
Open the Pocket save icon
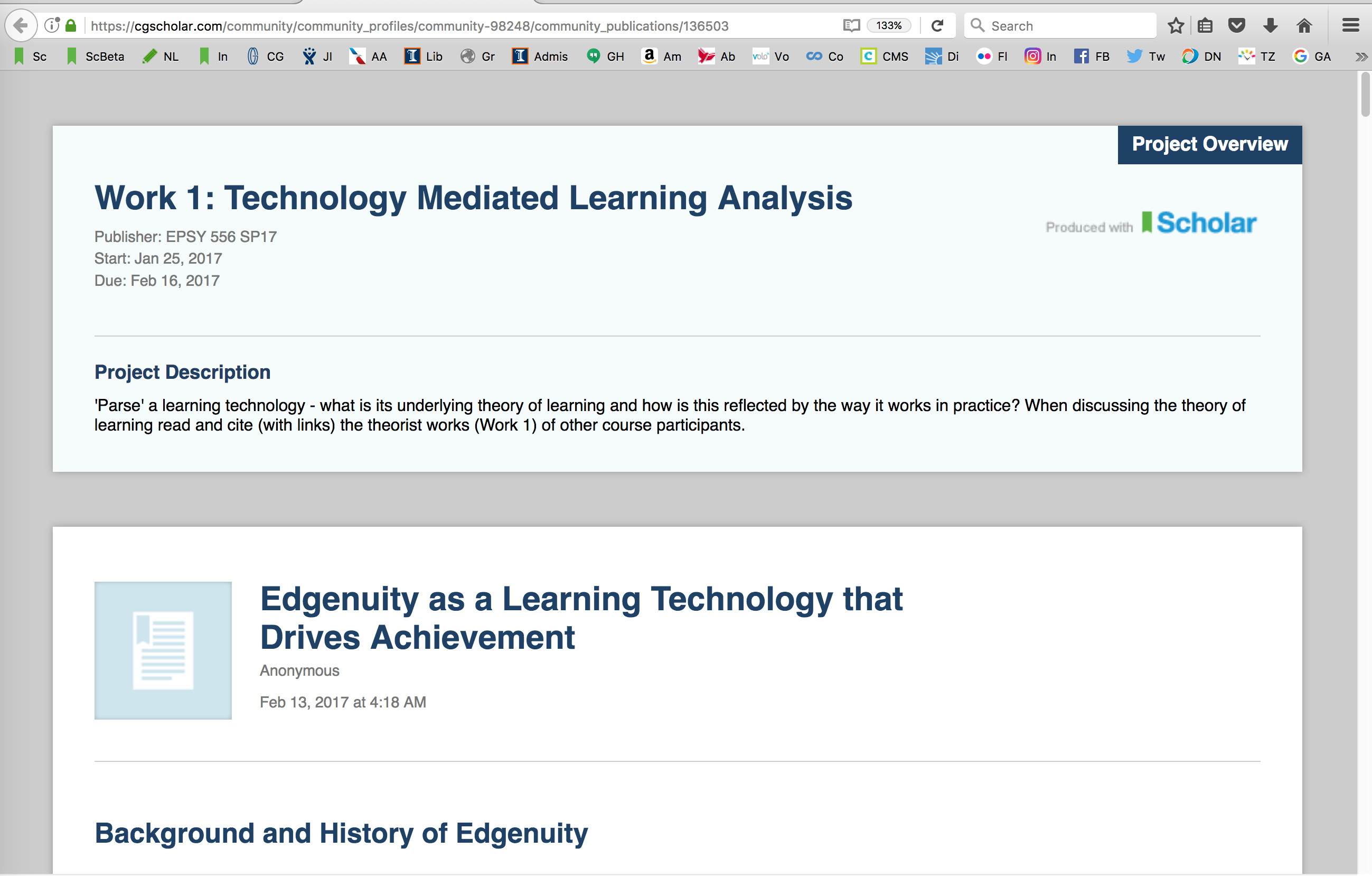pyautogui.click(x=1236, y=26)
